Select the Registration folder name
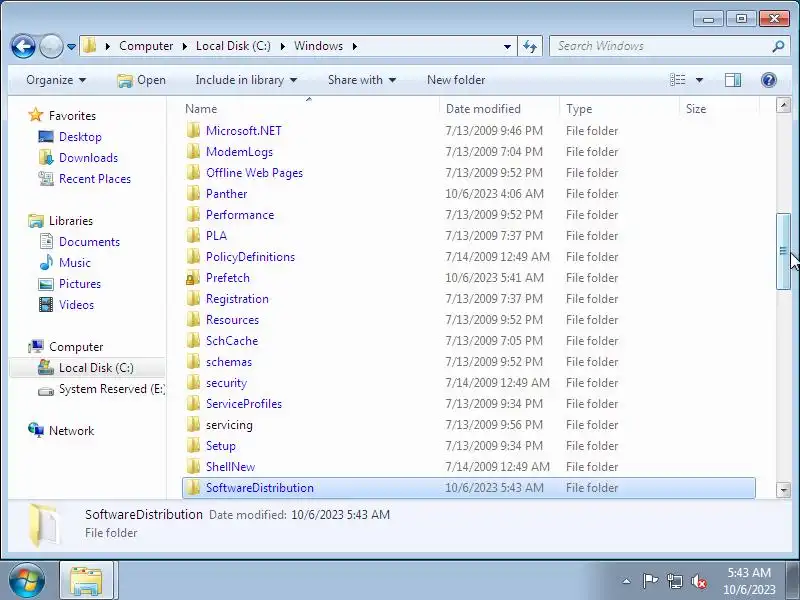 tap(237, 299)
